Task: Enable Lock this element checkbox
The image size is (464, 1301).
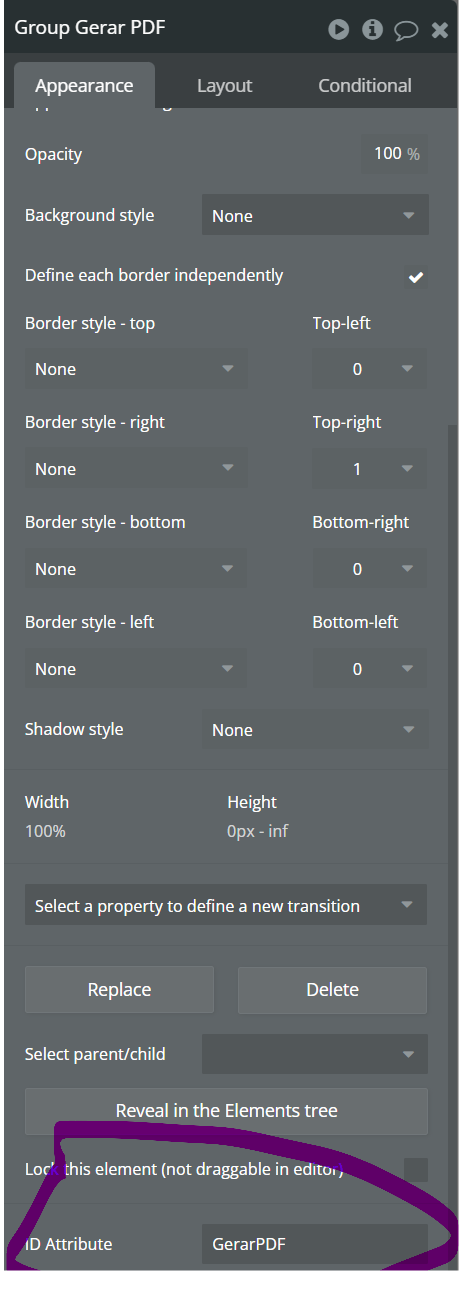Action: (416, 1169)
